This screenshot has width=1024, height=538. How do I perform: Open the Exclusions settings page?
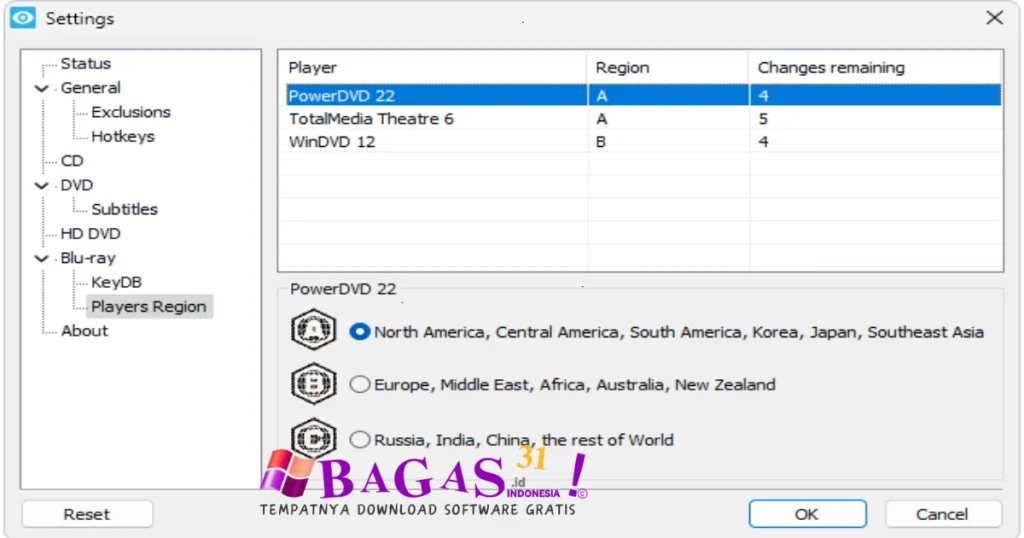tap(131, 112)
